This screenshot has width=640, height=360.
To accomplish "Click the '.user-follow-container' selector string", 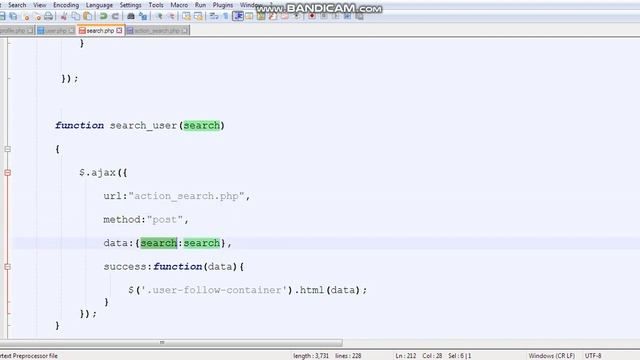I will (214, 290).
